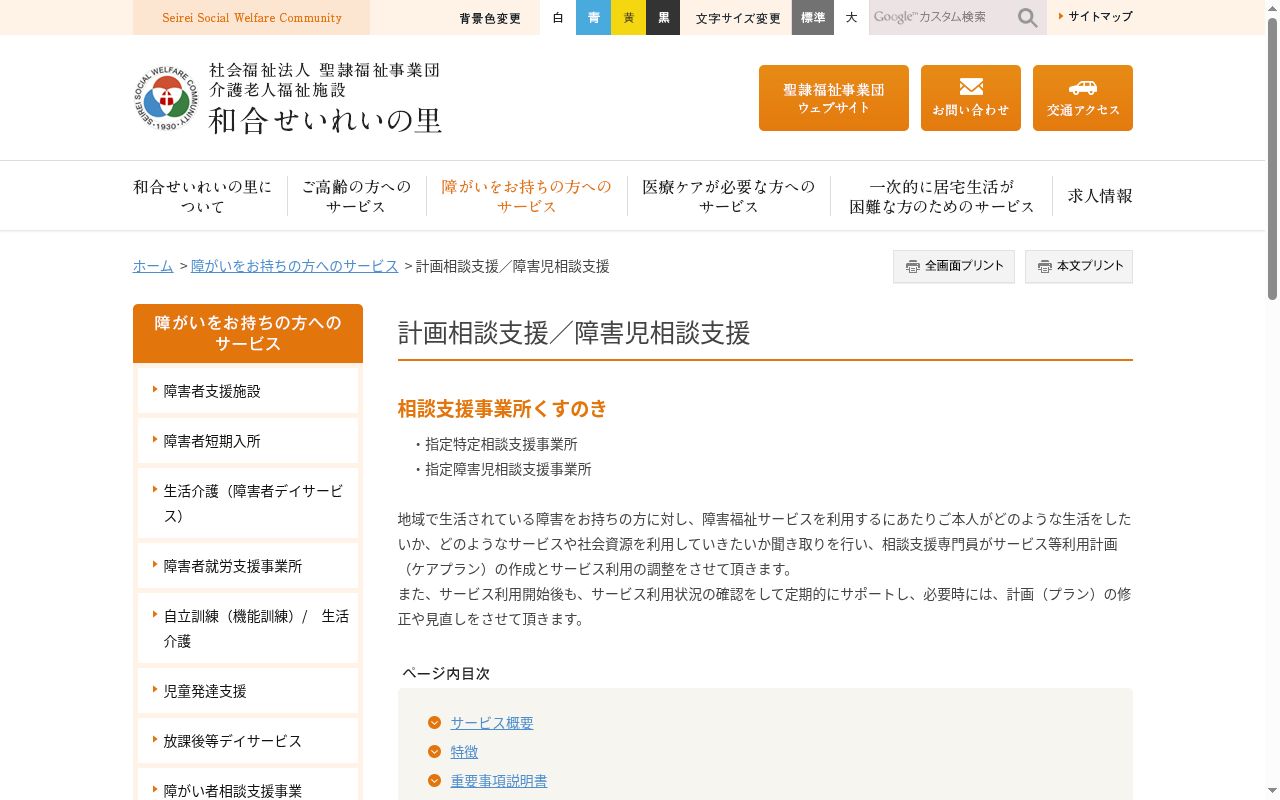Jump to 特徴 section link

(x=464, y=752)
